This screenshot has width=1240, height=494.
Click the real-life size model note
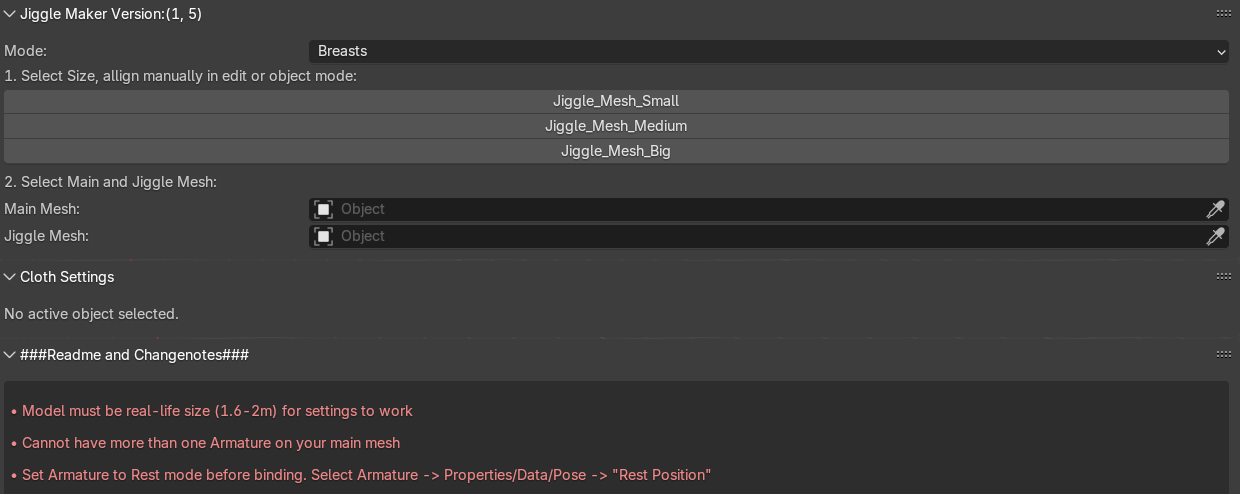click(x=217, y=411)
